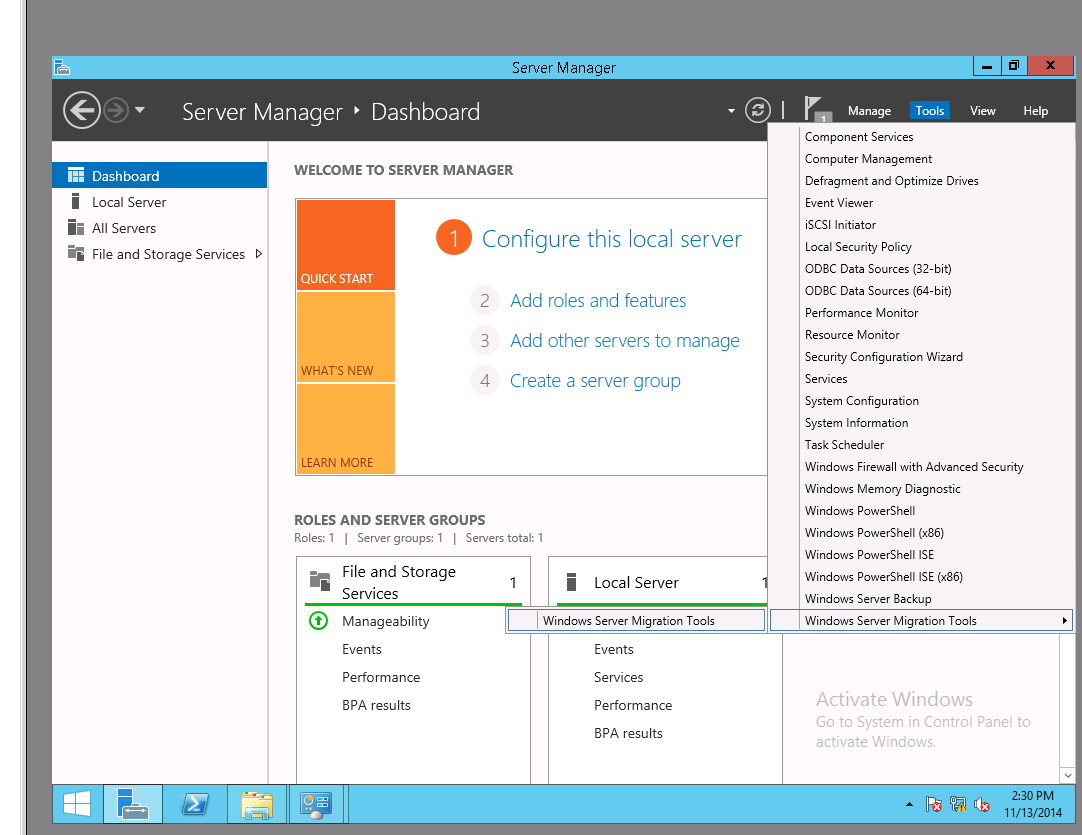Select Dashboard in the left pane
Screen dimensions: 1082x835
pyautogui.click(x=159, y=176)
